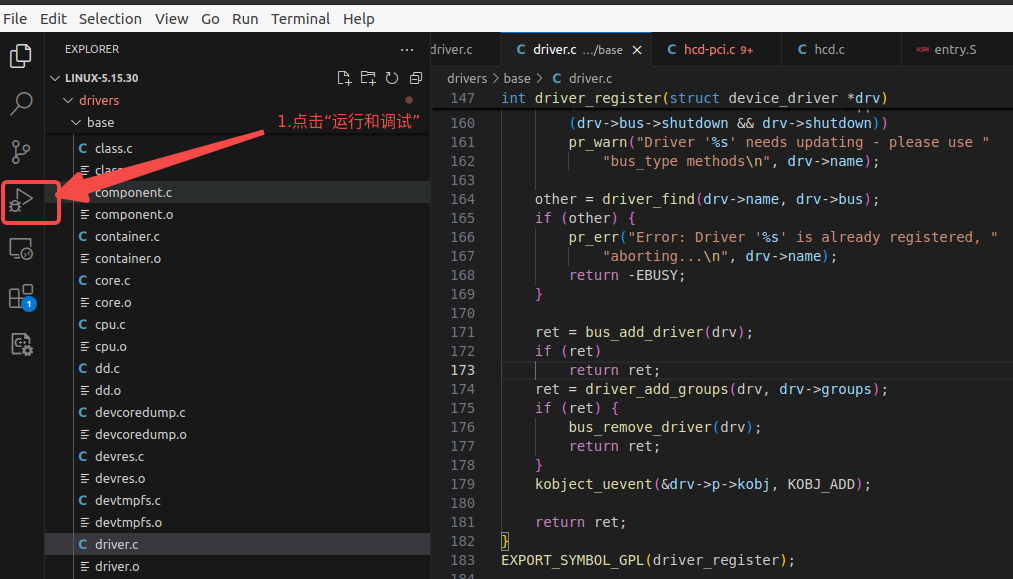Open core.o in the file tree
The width and height of the screenshot is (1013, 579).
tap(237, 302)
